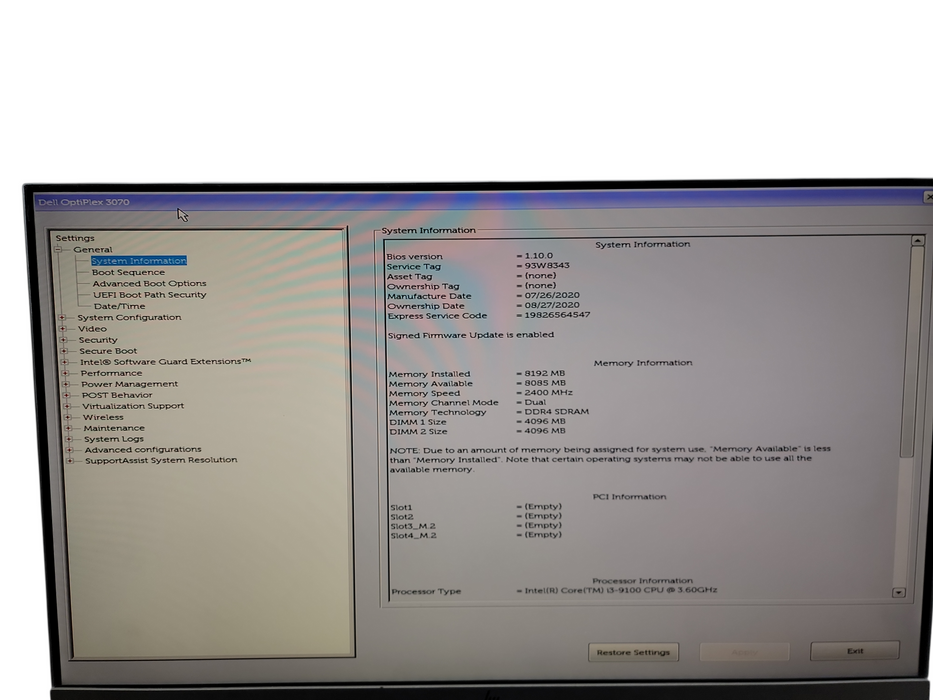933x700 pixels.
Task: Click Signed Firmware Update is enabled text
Action: (471, 335)
